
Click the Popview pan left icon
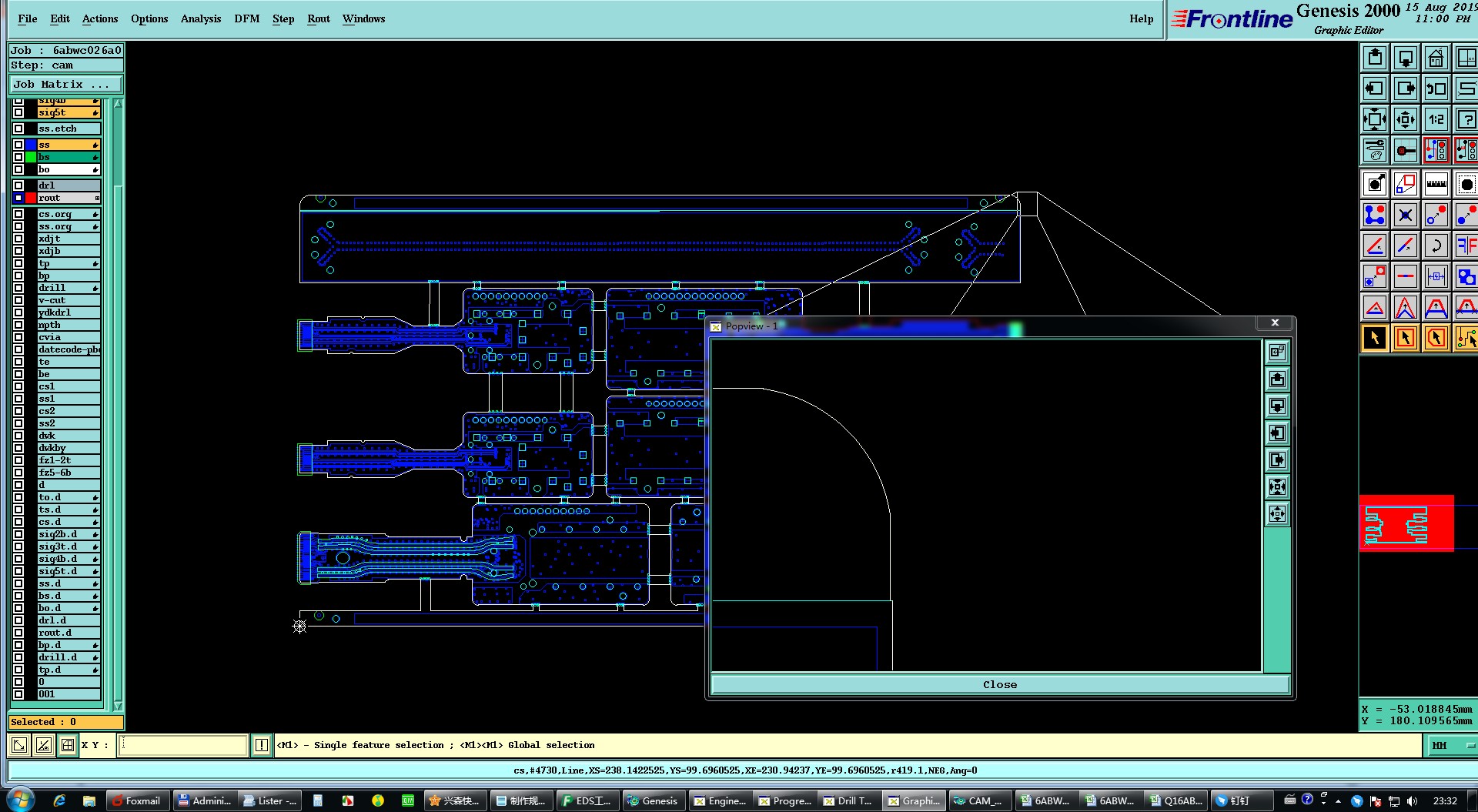(1277, 433)
